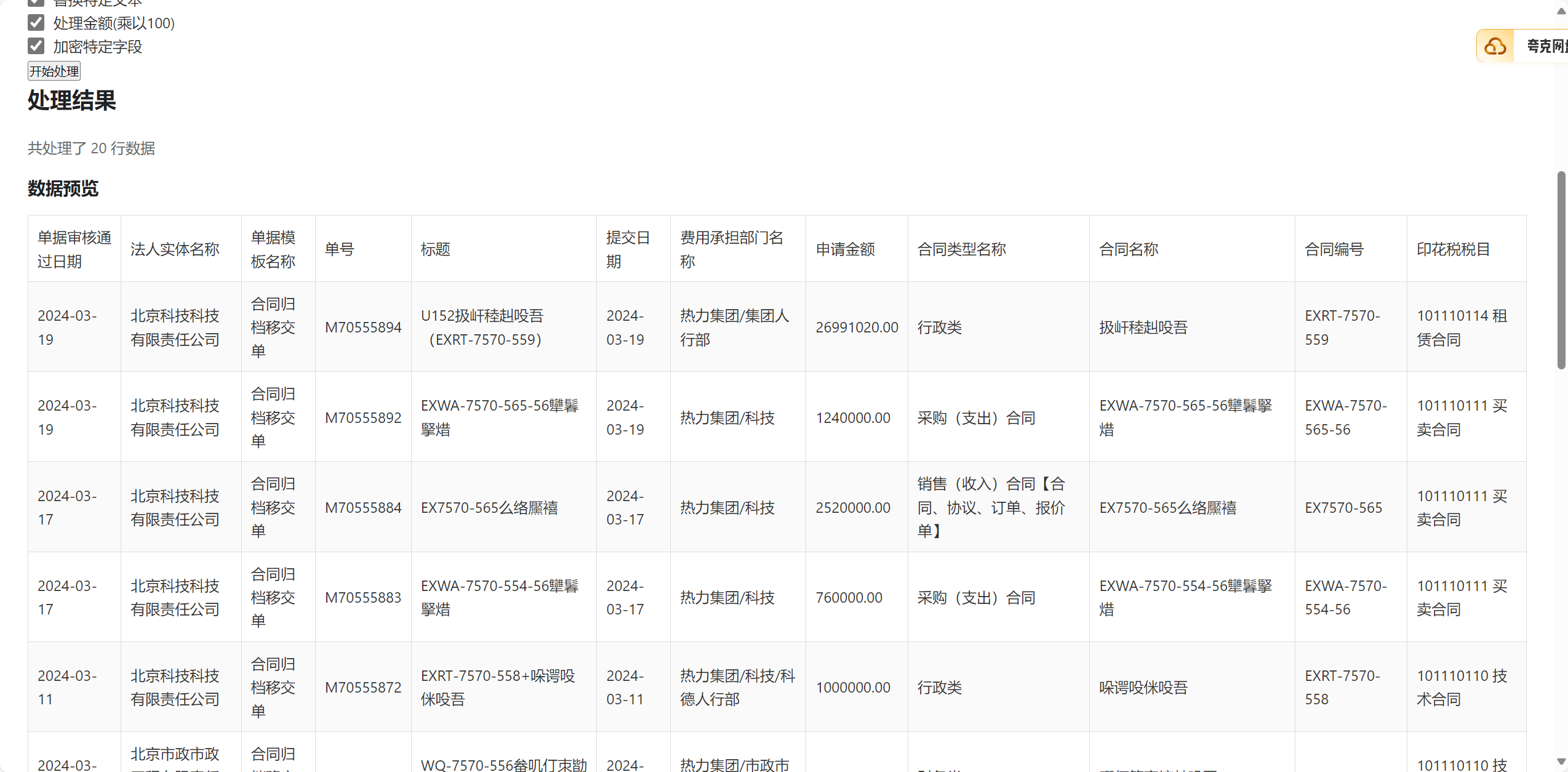Viewport: 1568px width, 772px height.
Task: Select contract number EX7570-565 cell
Action: pos(1343,508)
